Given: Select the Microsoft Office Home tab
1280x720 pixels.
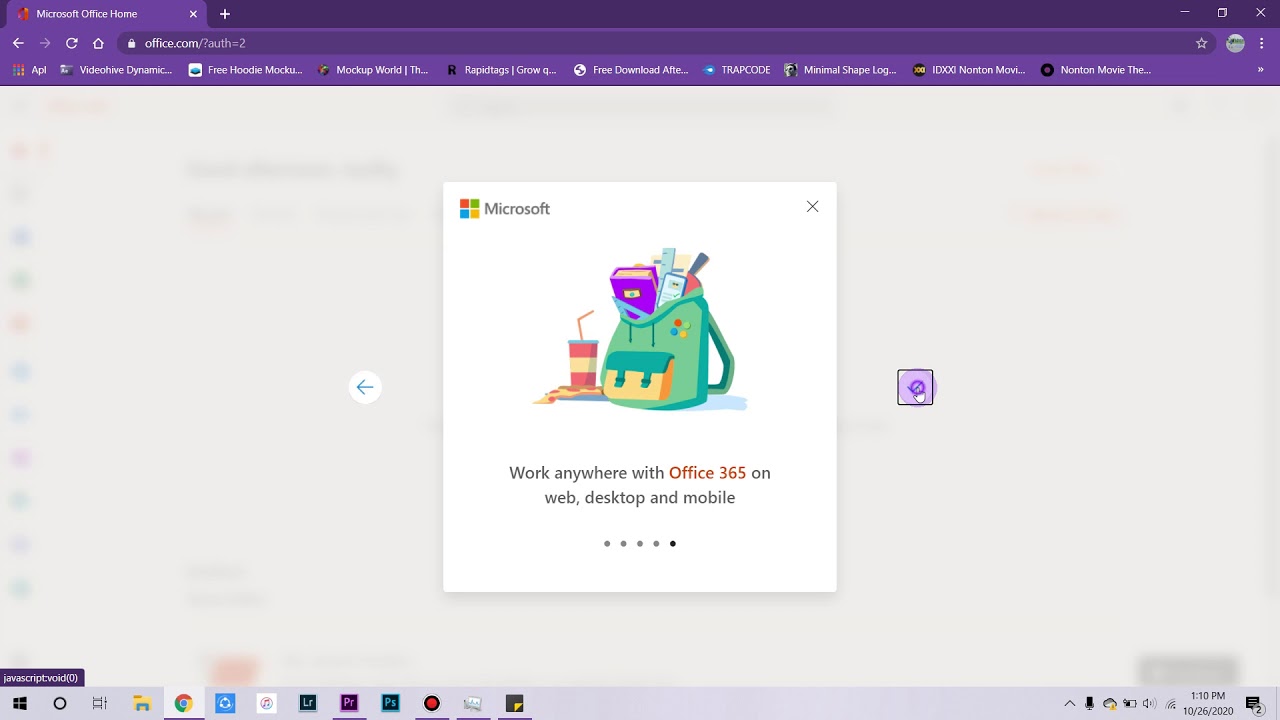Looking at the screenshot, I should [105, 14].
